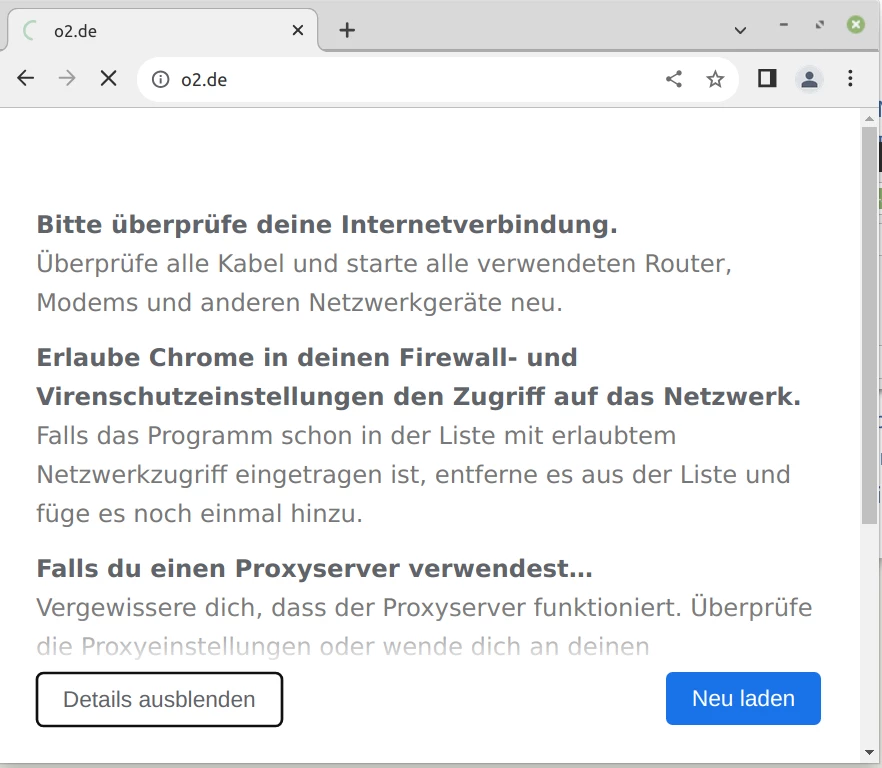Bookmark this tab with the star icon
Viewport: 882px width, 768px height.
click(x=715, y=79)
